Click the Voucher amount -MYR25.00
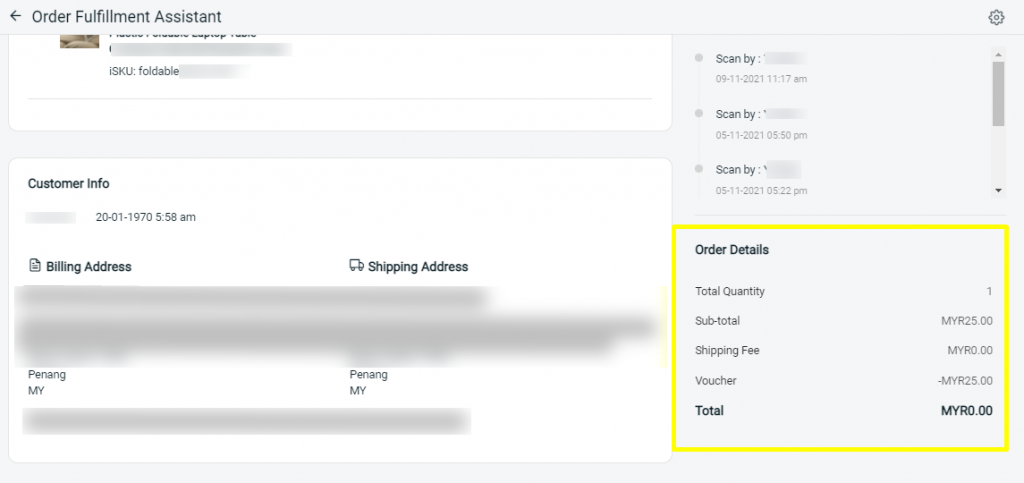1024x483 pixels. [963, 381]
